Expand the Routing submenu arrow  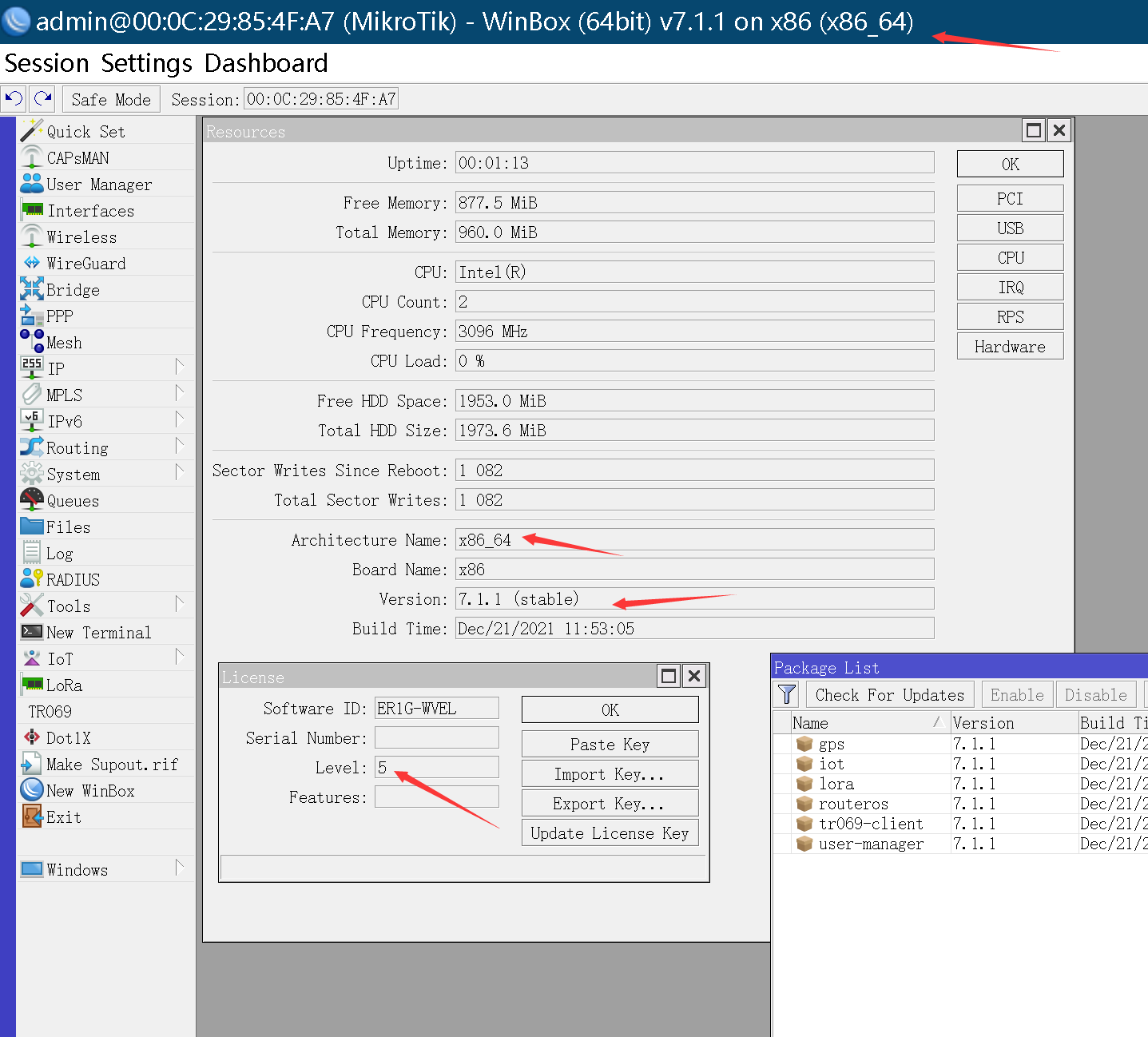tap(180, 447)
